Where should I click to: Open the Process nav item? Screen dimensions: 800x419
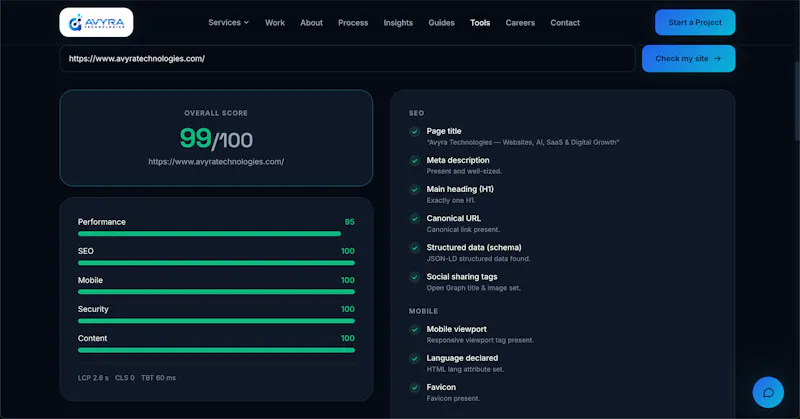(x=353, y=22)
